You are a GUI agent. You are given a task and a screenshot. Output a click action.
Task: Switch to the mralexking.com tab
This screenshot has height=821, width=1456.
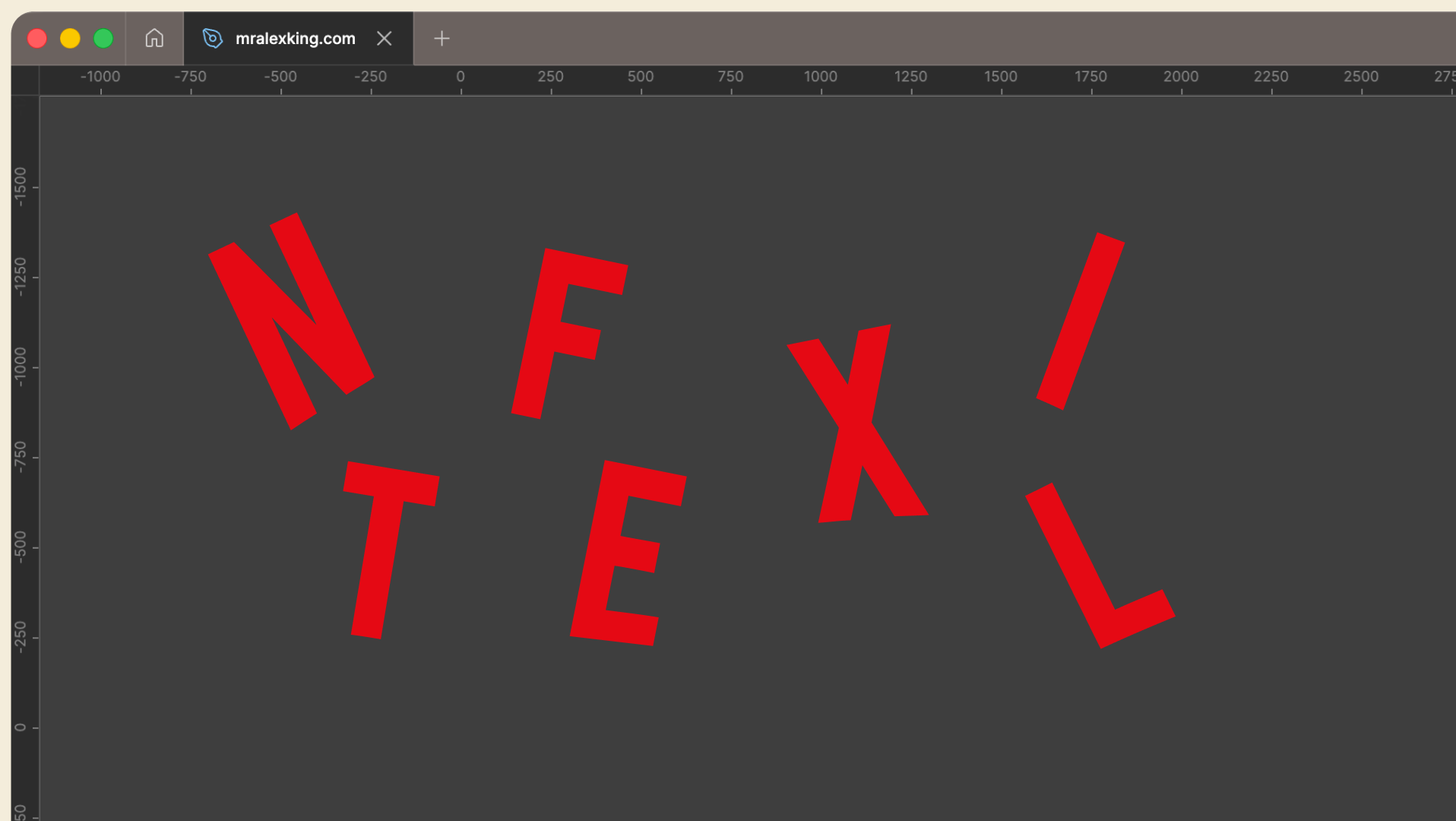298,38
